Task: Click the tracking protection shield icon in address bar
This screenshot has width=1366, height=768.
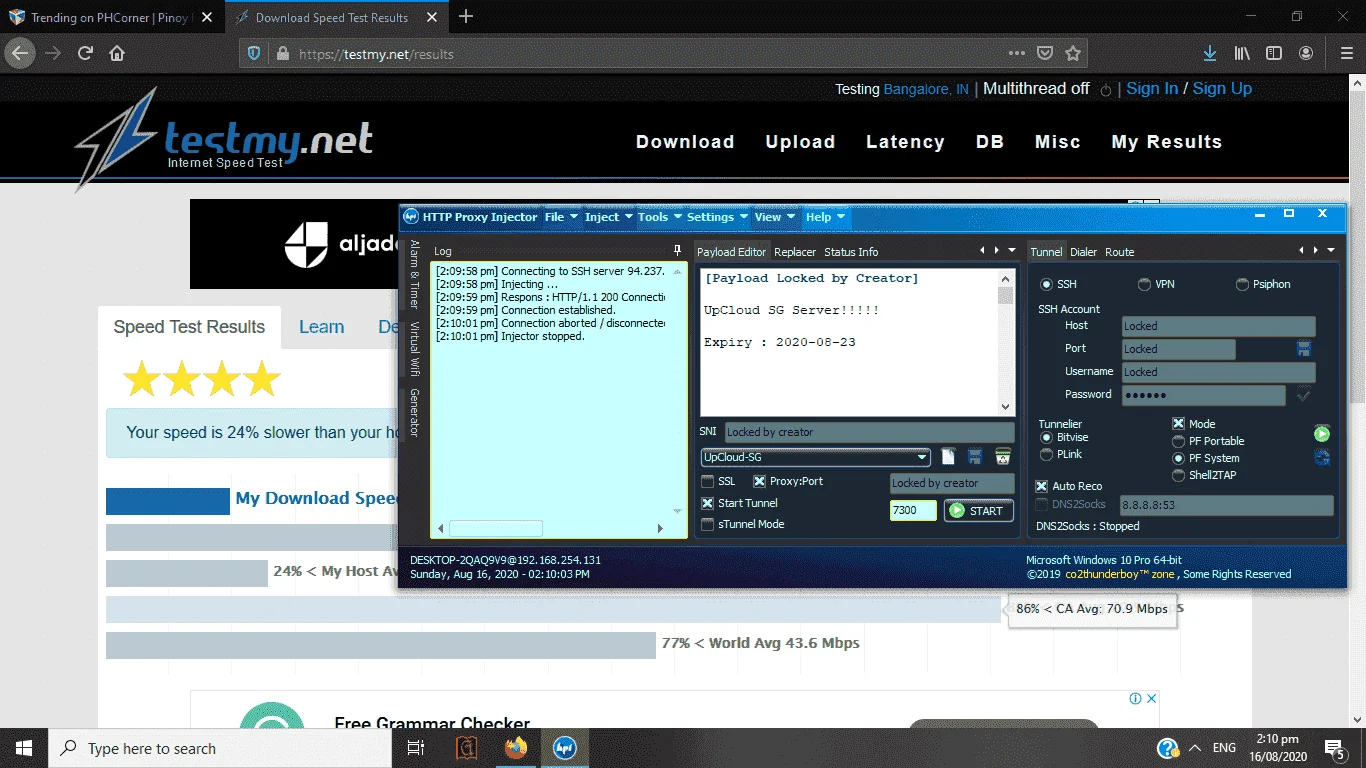Action: click(x=254, y=53)
